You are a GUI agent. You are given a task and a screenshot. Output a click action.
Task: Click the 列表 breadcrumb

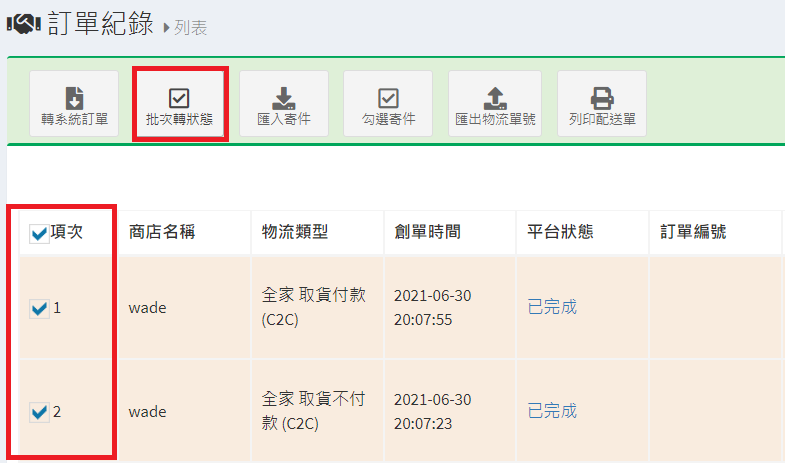190,28
